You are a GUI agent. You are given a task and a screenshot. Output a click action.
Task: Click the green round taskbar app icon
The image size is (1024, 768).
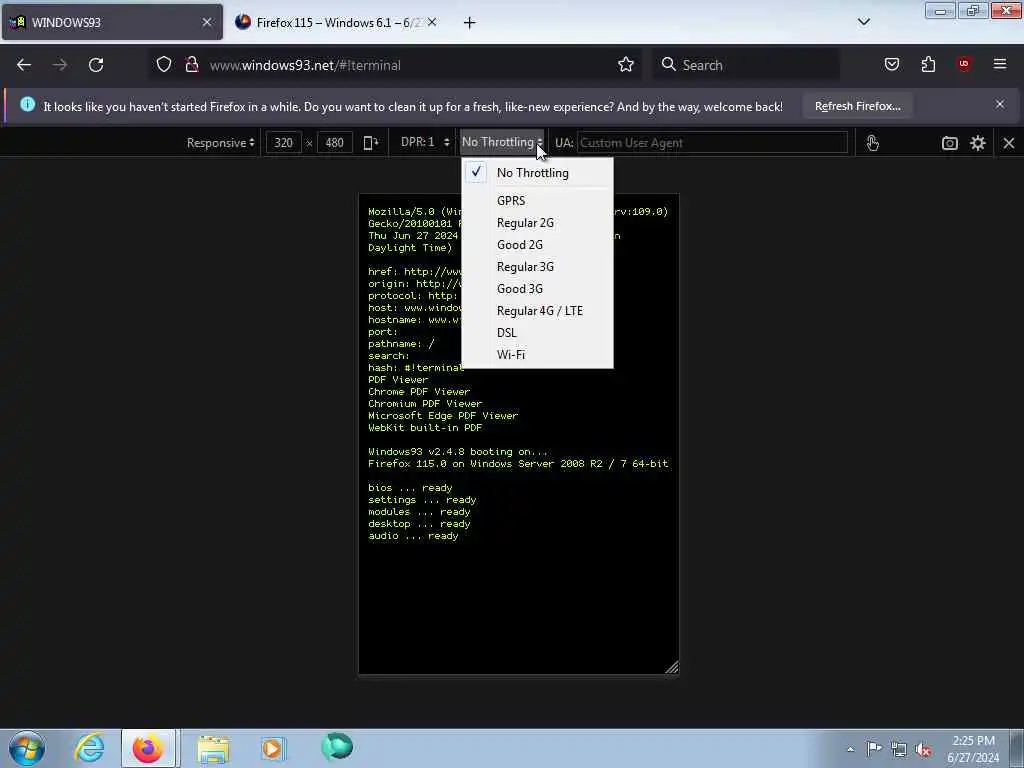coord(337,746)
